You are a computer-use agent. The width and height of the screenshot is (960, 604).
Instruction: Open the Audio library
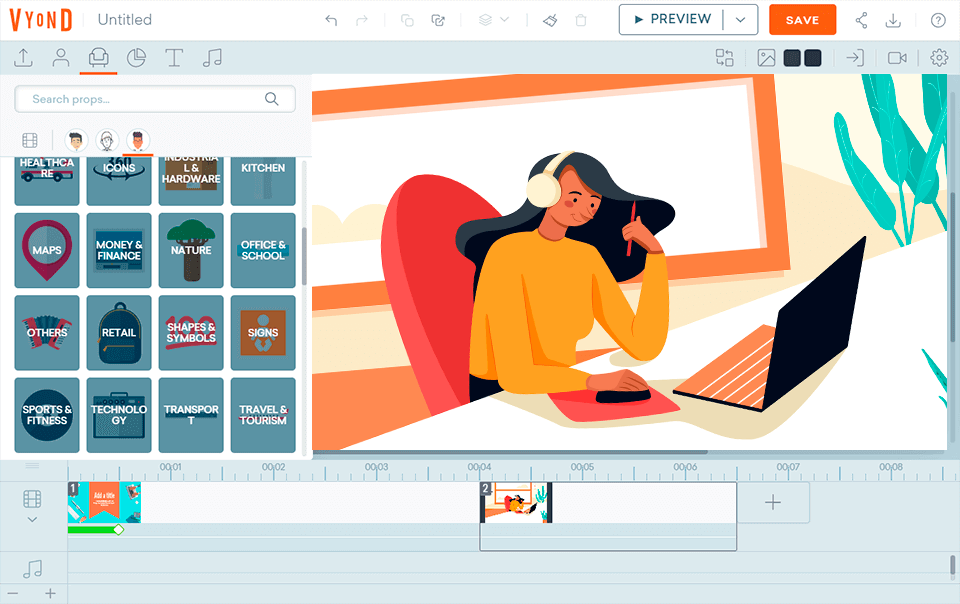pyautogui.click(x=212, y=58)
